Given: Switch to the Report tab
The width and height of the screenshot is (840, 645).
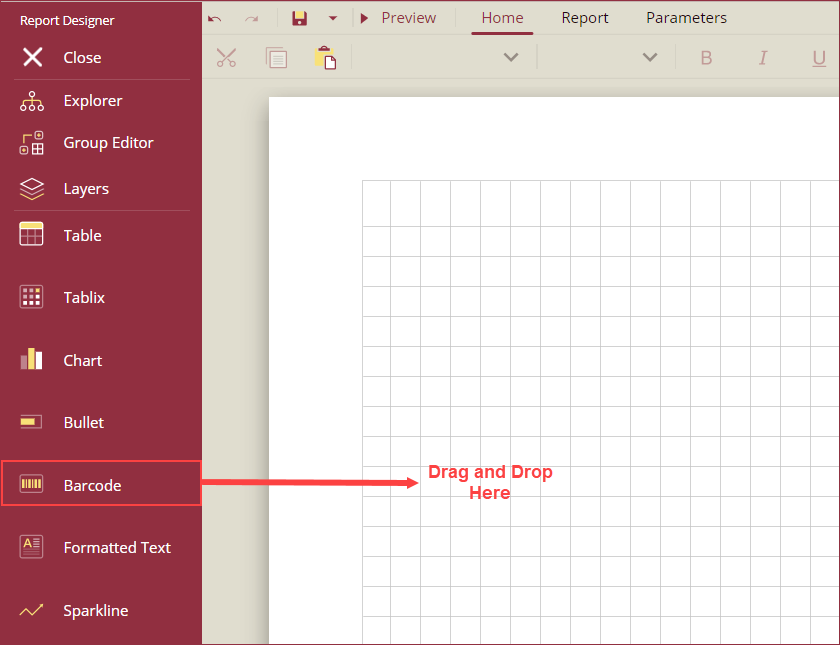Looking at the screenshot, I should coord(584,18).
